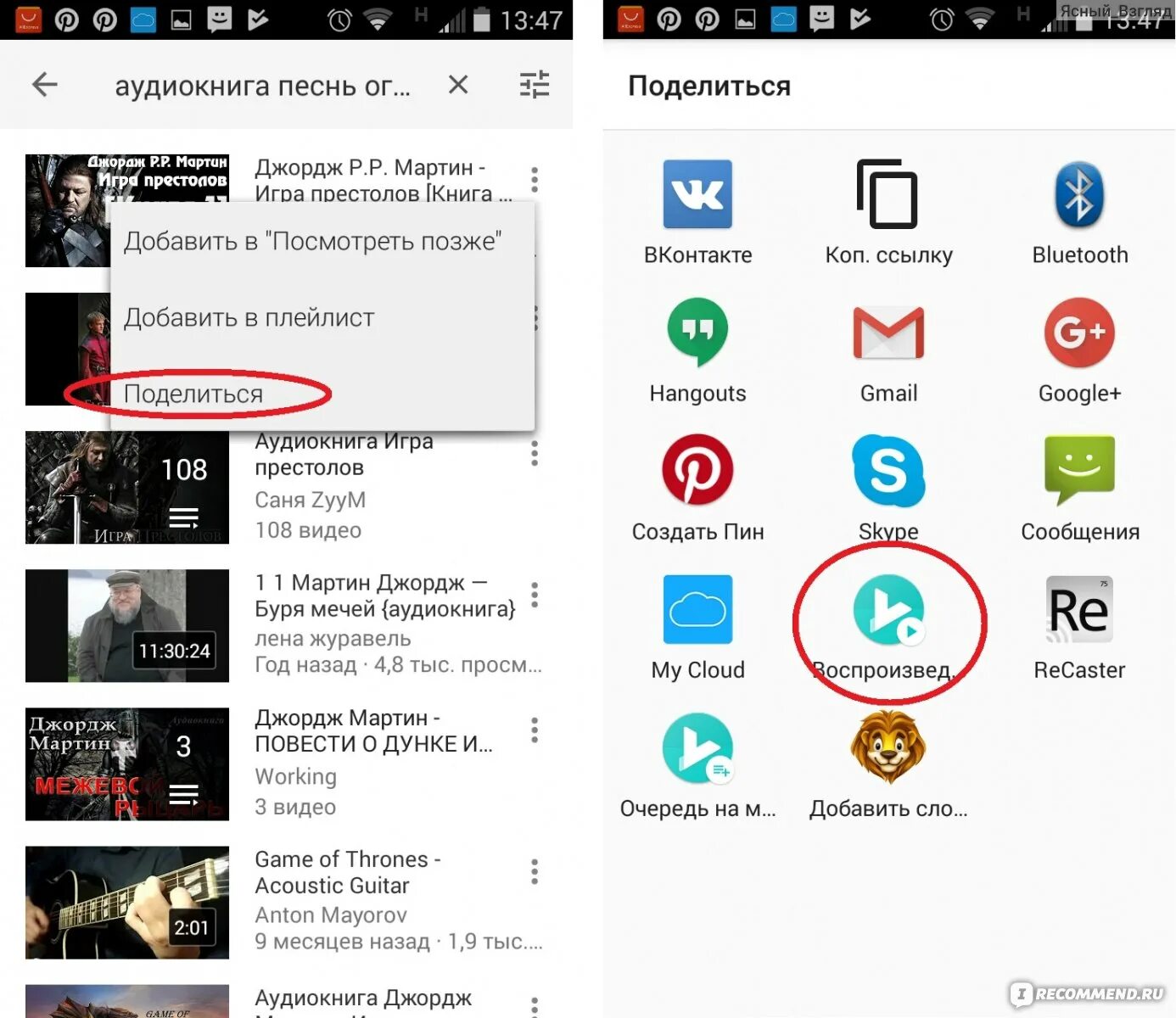Open options for ПОВЕСТИ О ДУНКЕ playlist
This screenshot has width=1176, height=1018.
535,730
